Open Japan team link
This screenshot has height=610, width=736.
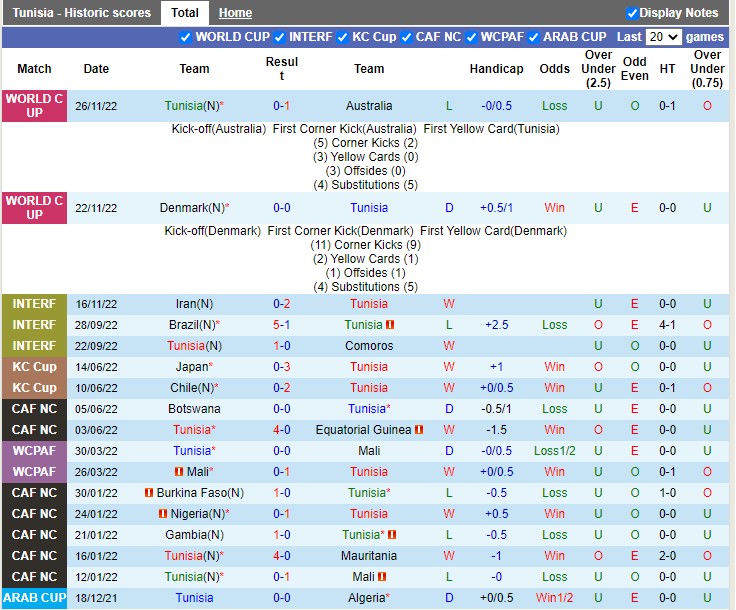[192, 367]
